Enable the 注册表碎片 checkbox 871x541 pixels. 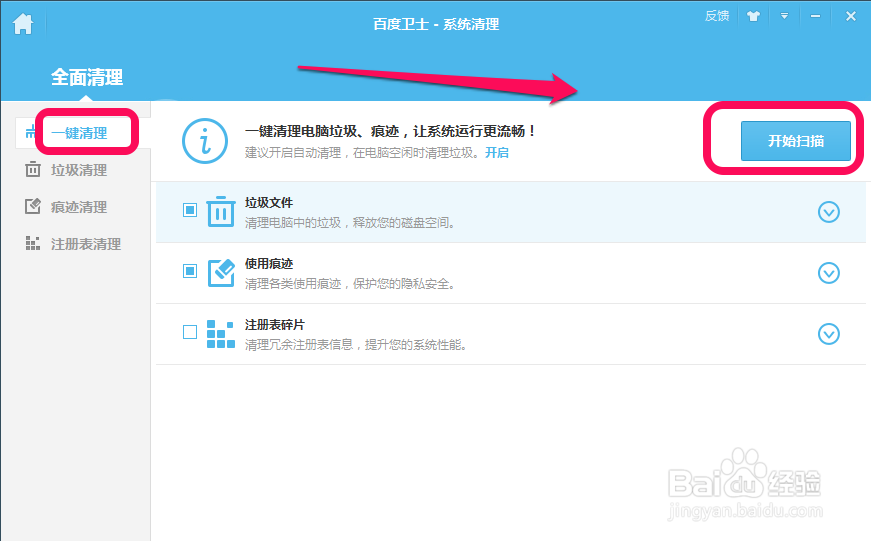(190, 332)
